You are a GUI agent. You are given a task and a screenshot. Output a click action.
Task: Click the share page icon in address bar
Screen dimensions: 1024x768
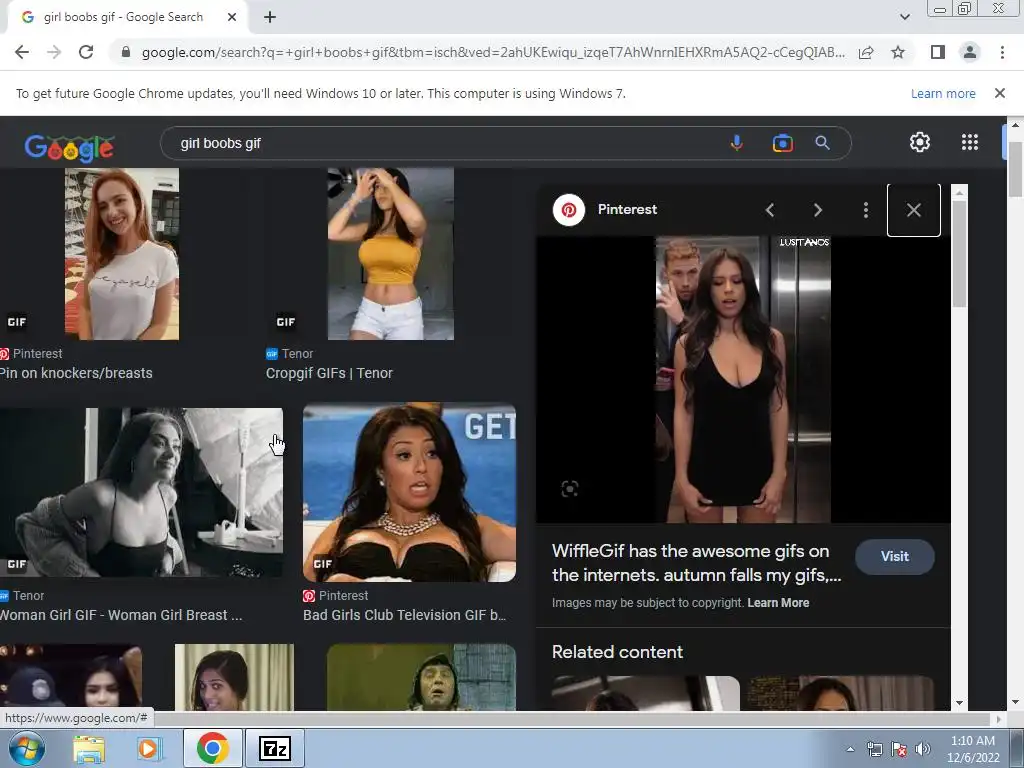point(866,52)
